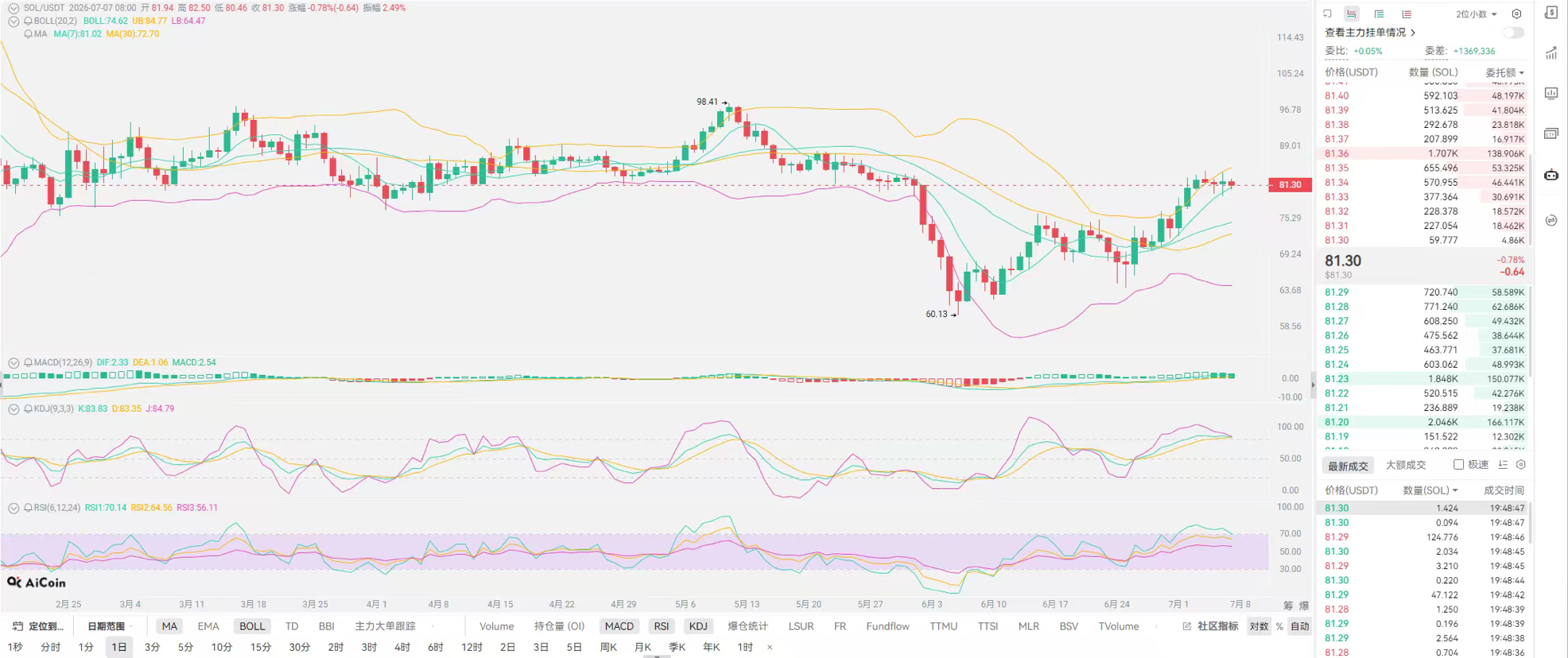This screenshot has width=1568, height=658.
Task: Open the dollar trade icon in the sidebar
Action: (1551, 13)
